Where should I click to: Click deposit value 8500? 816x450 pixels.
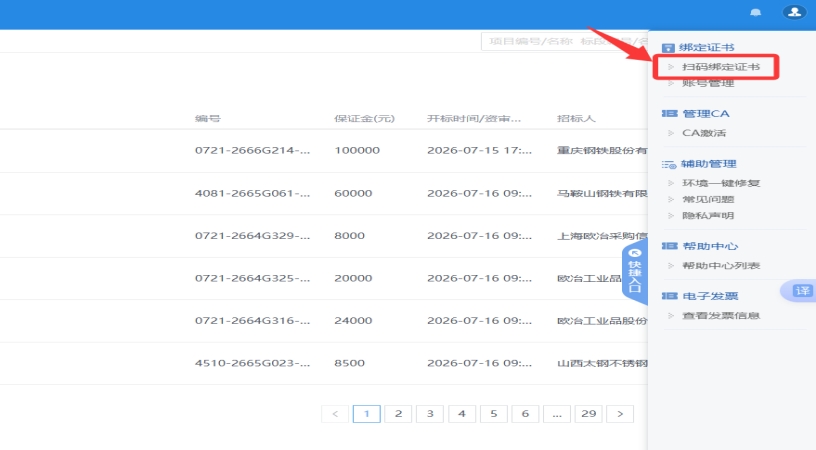click(x=349, y=363)
